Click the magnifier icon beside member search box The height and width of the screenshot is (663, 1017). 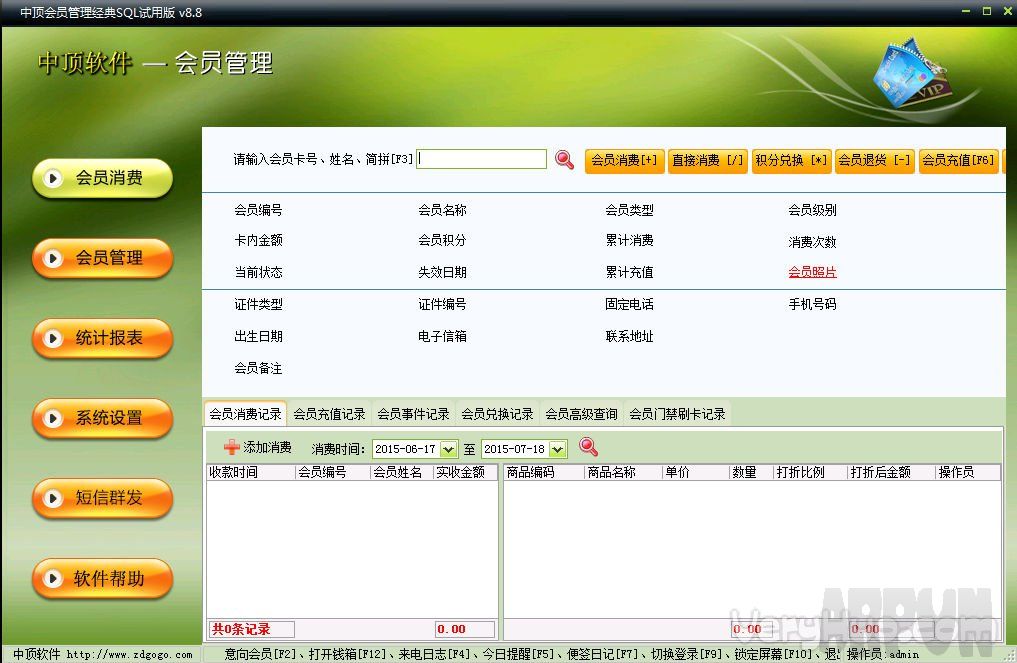point(565,160)
